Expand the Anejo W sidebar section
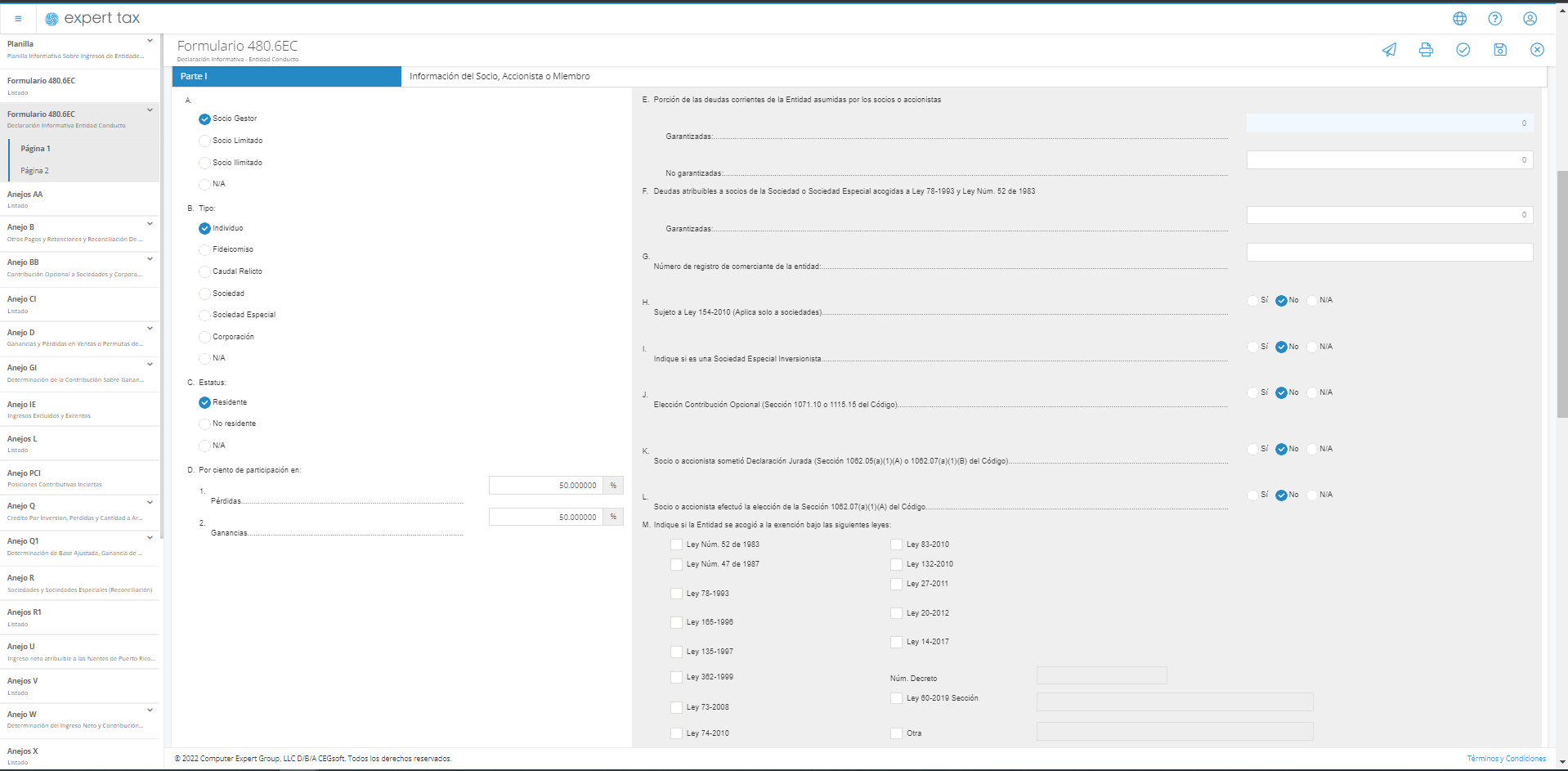1568x771 pixels. (150, 710)
